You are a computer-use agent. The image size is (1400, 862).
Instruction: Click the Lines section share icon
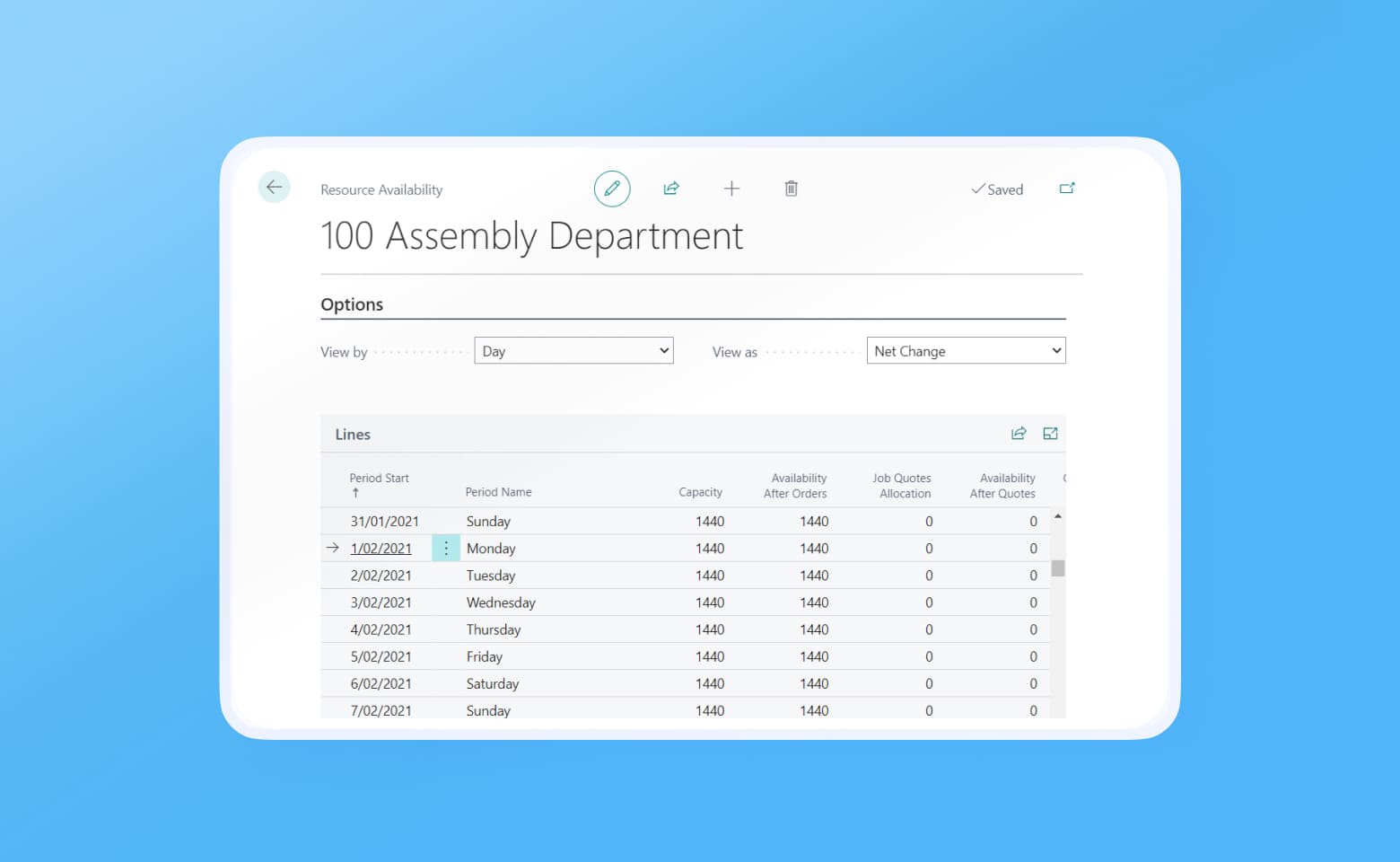1019,434
